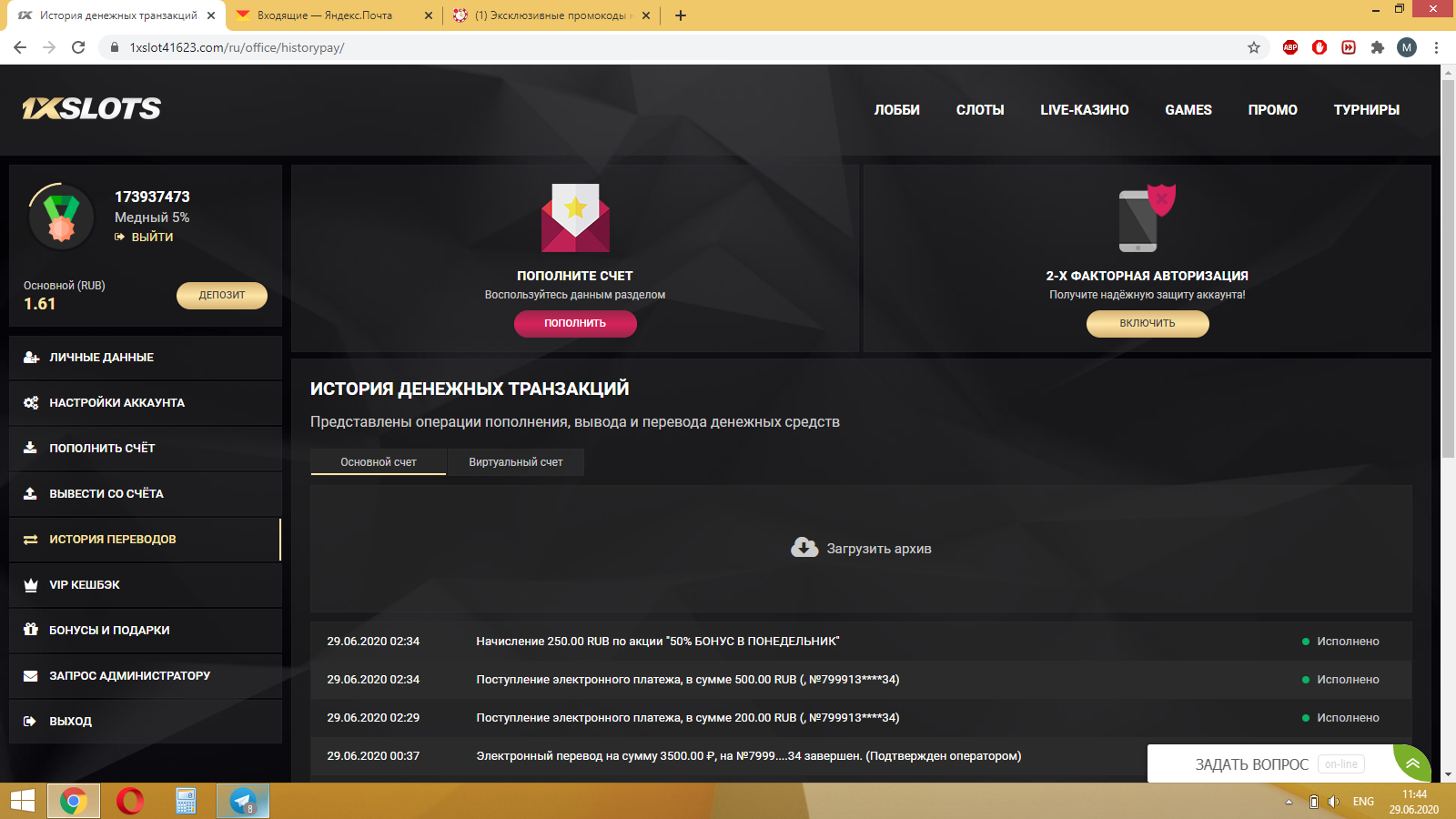Image resolution: width=1456 pixels, height=819 pixels.
Task: Reload the page with the refresh icon
Action: pyautogui.click(x=78, y=47)
